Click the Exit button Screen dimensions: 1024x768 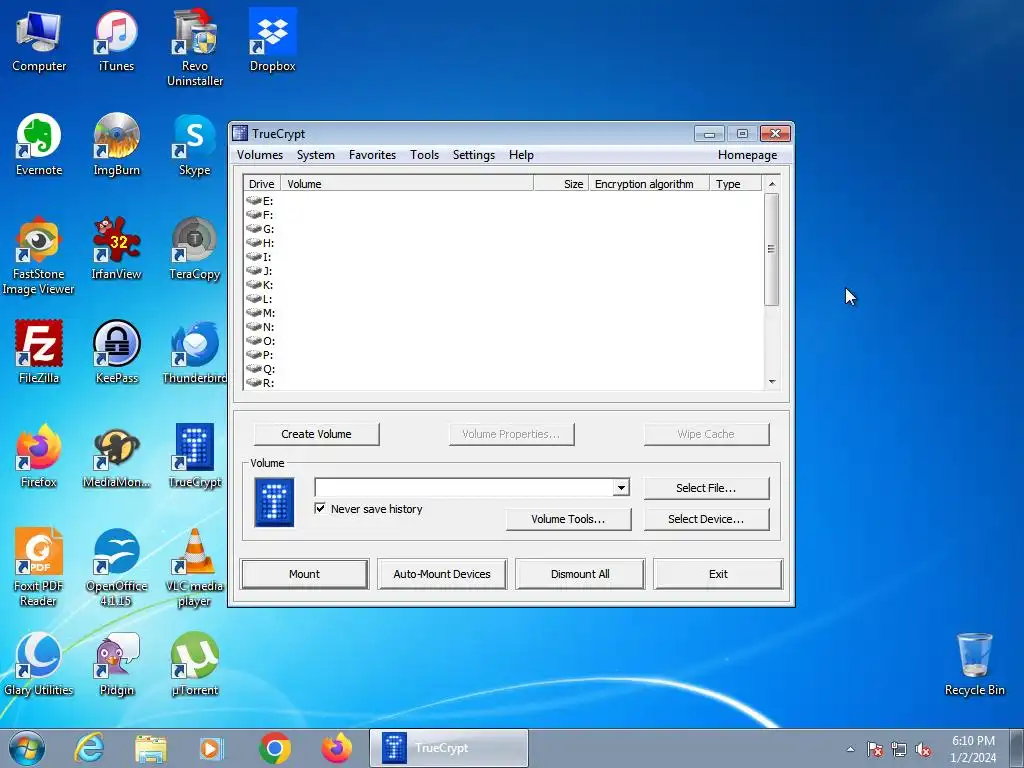click(718, 574)
